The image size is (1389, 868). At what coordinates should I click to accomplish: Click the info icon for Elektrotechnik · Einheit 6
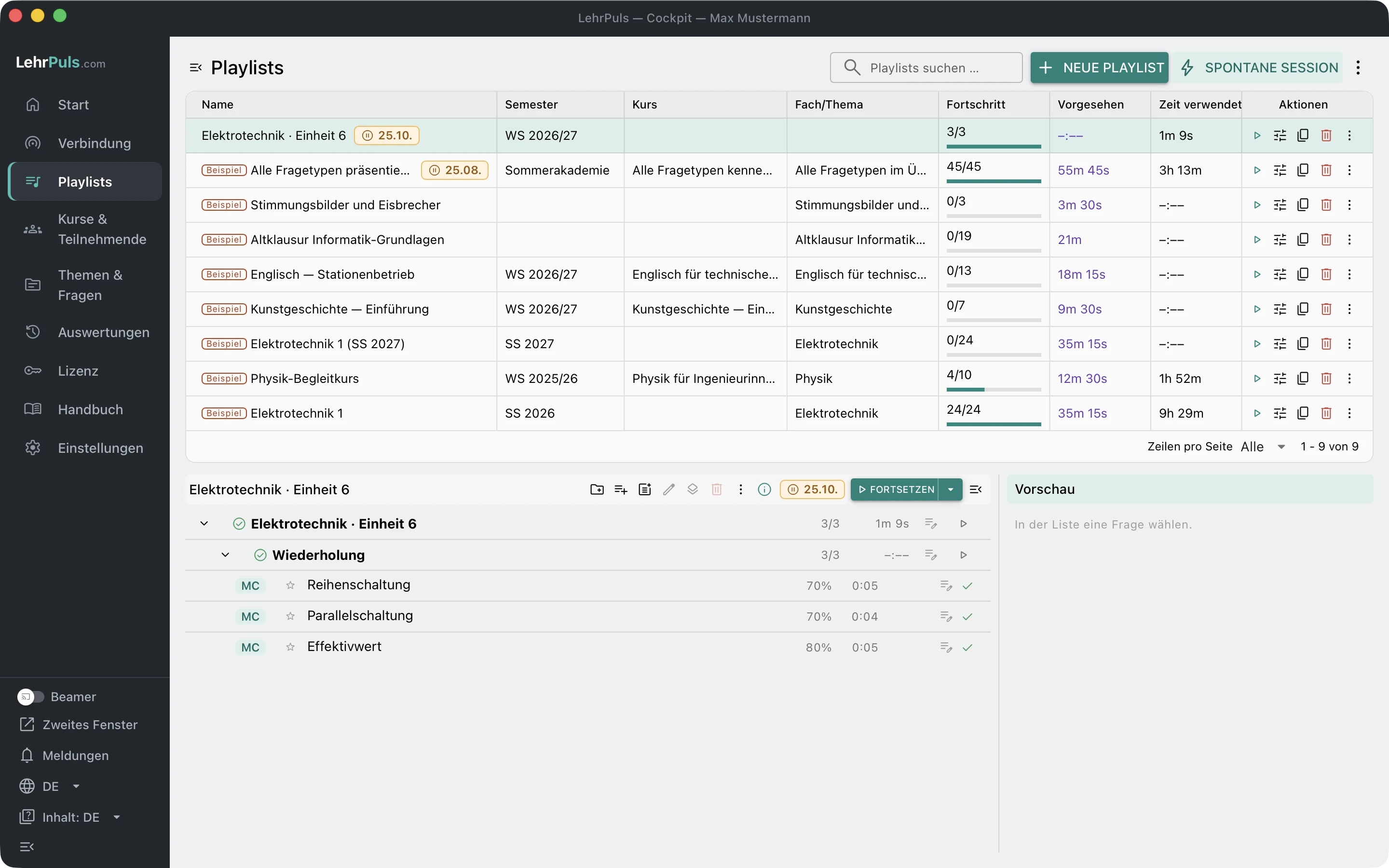click(764, 489)
